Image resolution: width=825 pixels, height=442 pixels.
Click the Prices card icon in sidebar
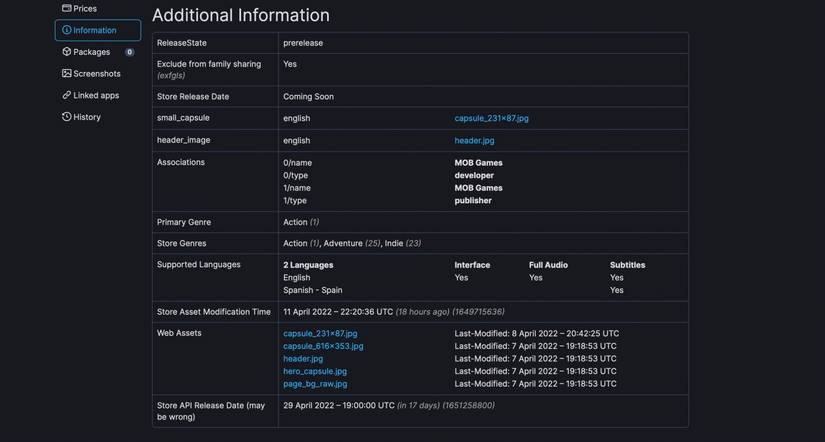(x=66, y=8)
